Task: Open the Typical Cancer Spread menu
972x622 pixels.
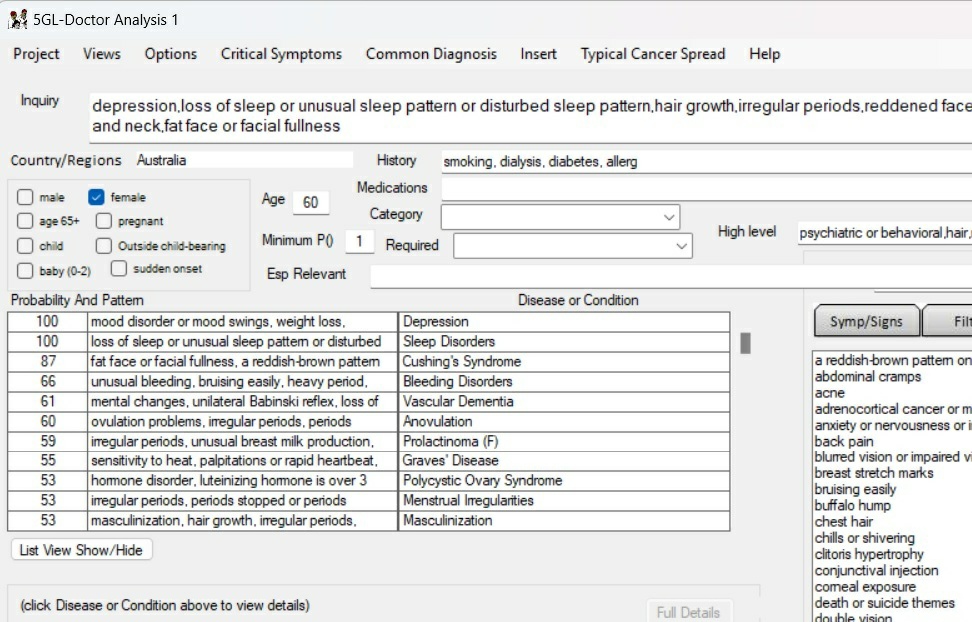Action: click(652, 54)
